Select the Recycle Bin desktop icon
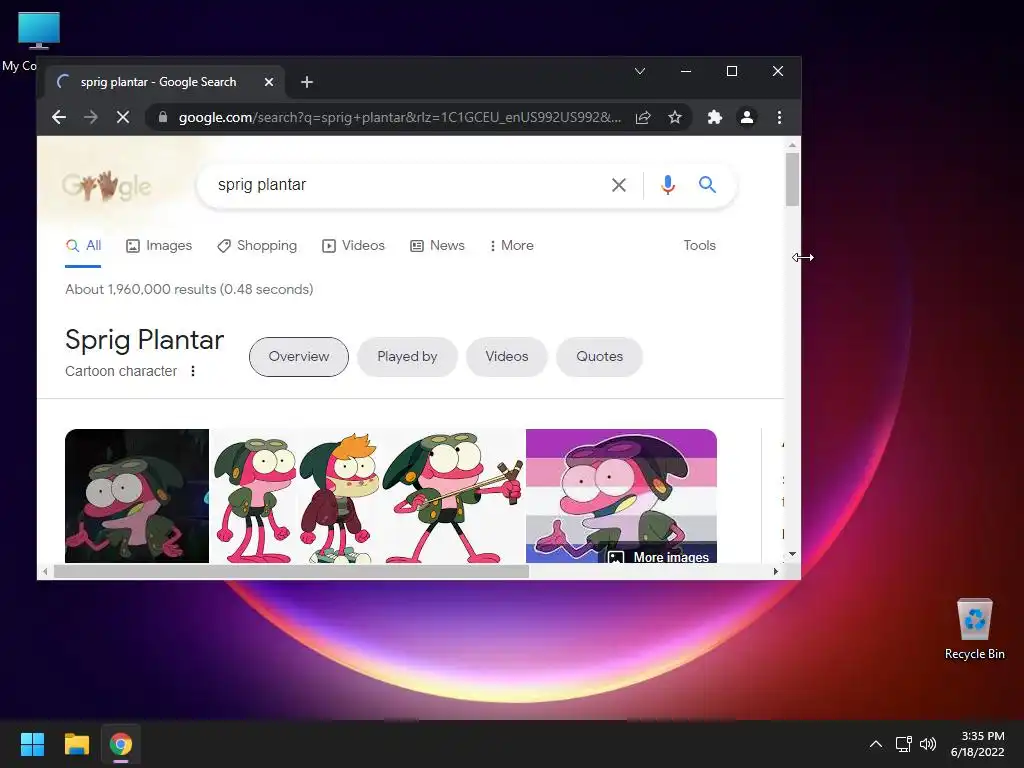 (974, 629)
